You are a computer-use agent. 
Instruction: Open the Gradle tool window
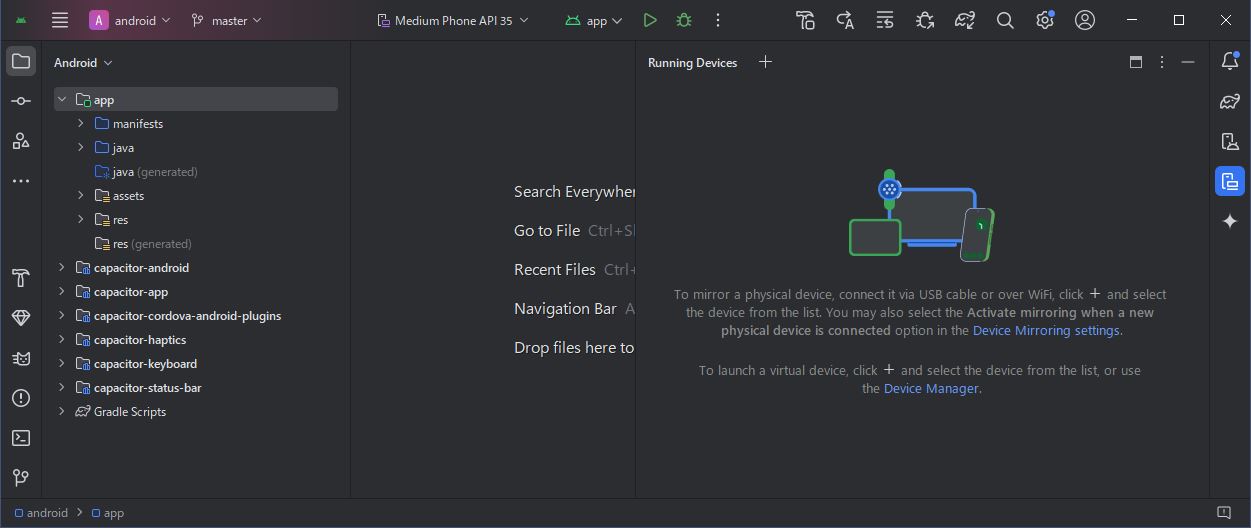point(1230,101)
